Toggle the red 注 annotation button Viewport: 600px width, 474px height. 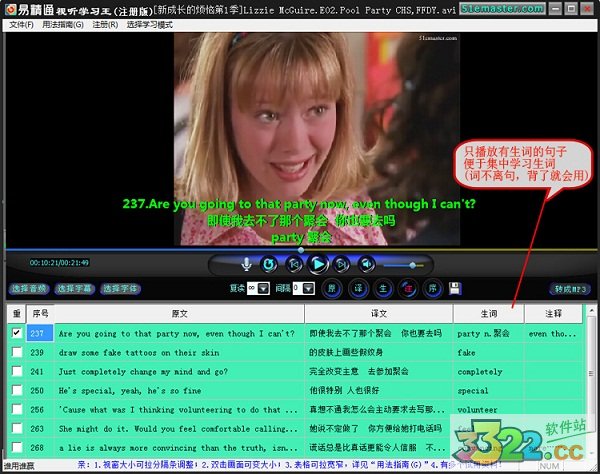(408, 288)
